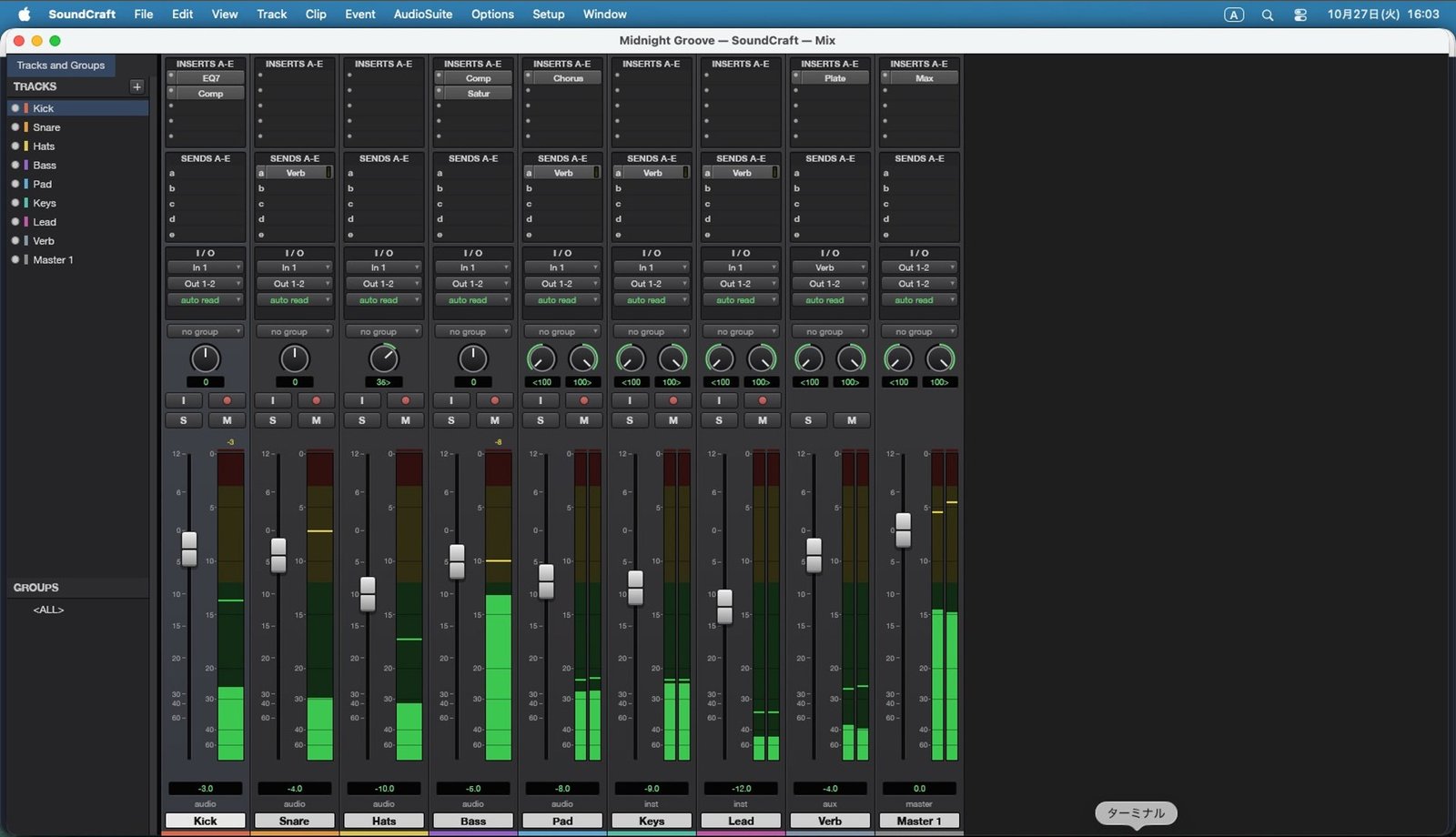Open the Verb send on Snare channel

point(295,173)
